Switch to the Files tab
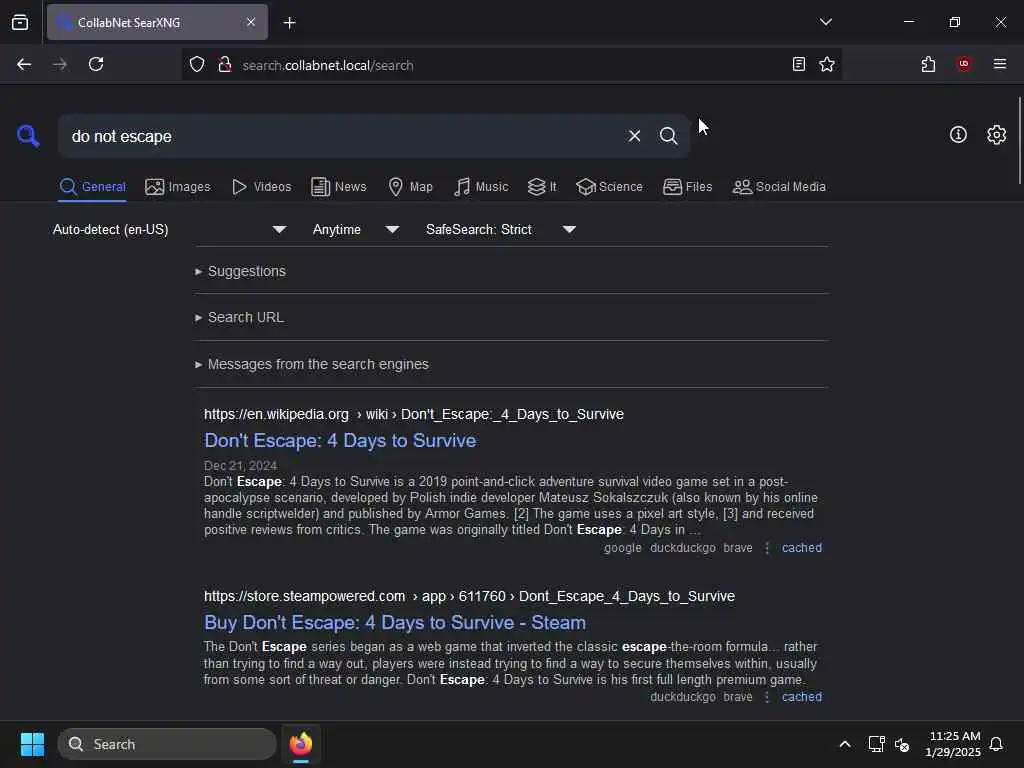1024x768 pixels. pos(688,187)
